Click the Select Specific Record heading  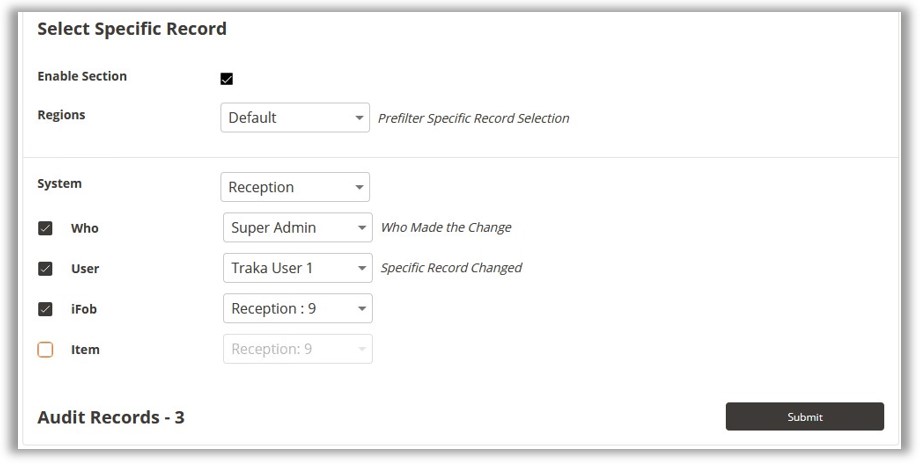coord(132,29)
